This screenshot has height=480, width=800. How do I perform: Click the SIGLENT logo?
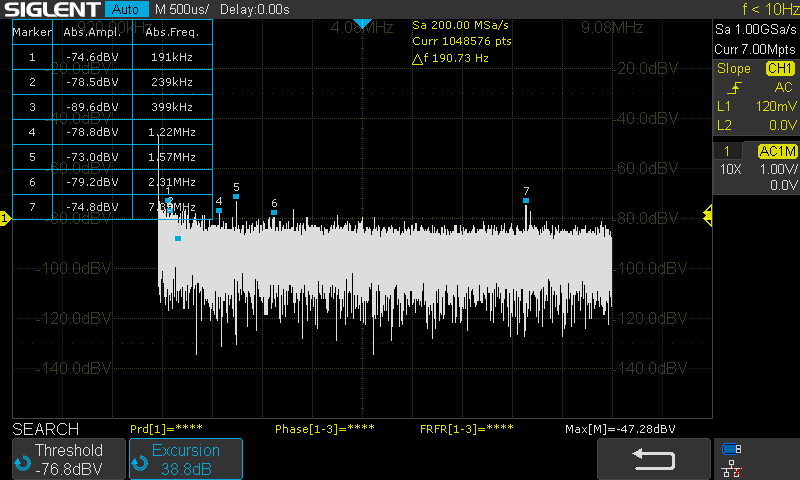tap(53, 9)
